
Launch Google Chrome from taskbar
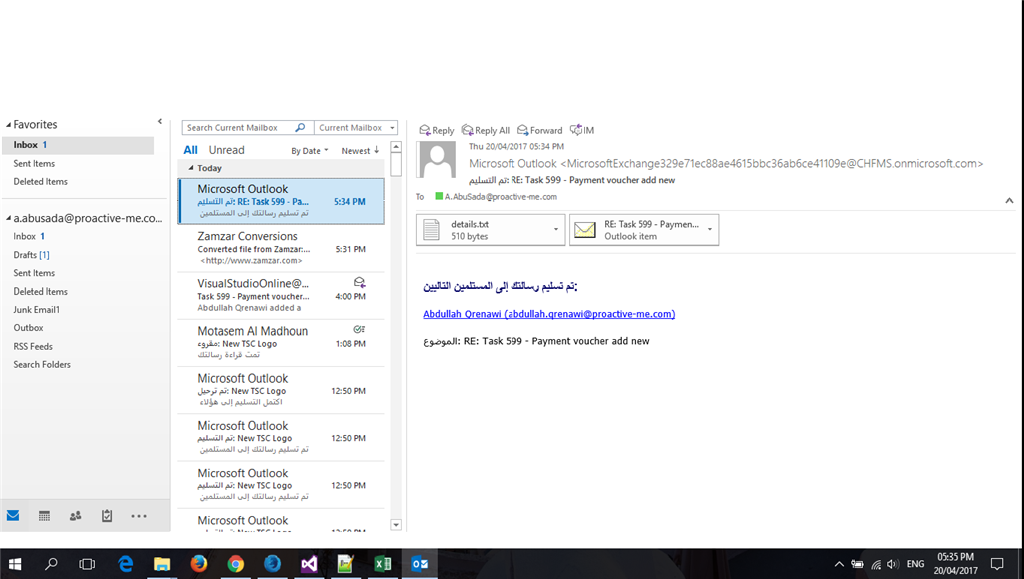[x=236, y=563]
